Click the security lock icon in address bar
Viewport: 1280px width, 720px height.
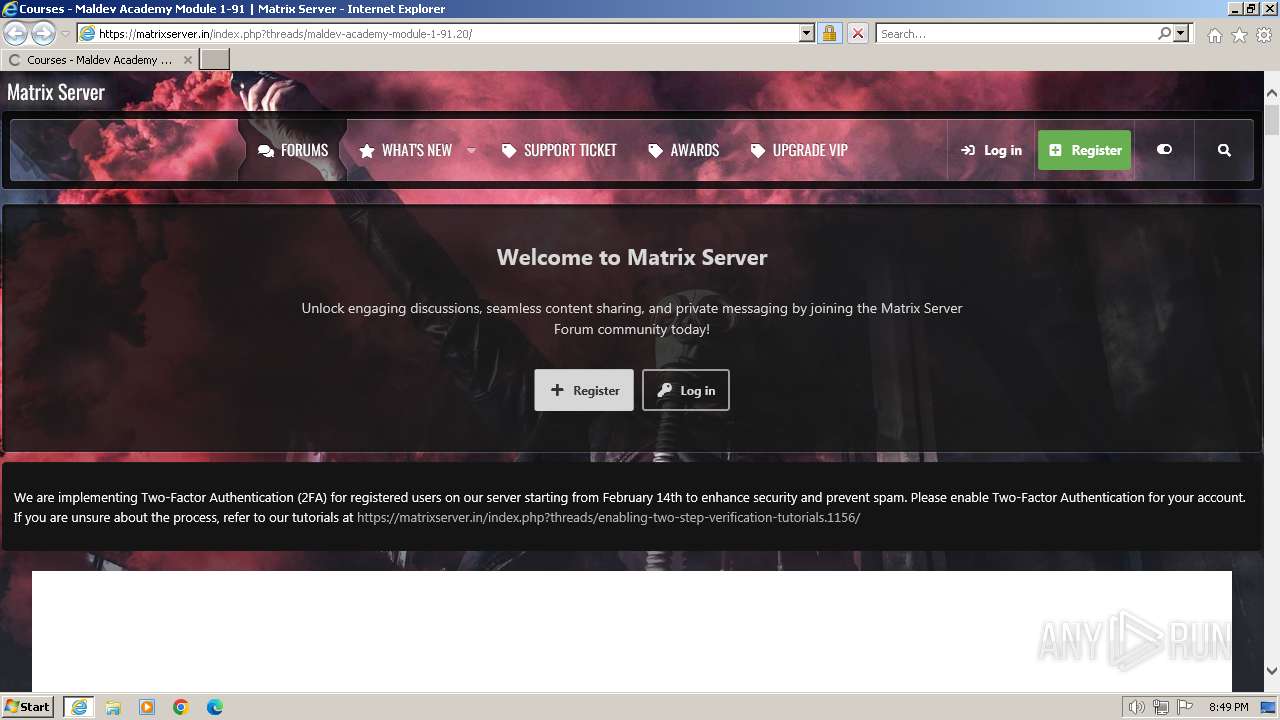tap(829, 33)
